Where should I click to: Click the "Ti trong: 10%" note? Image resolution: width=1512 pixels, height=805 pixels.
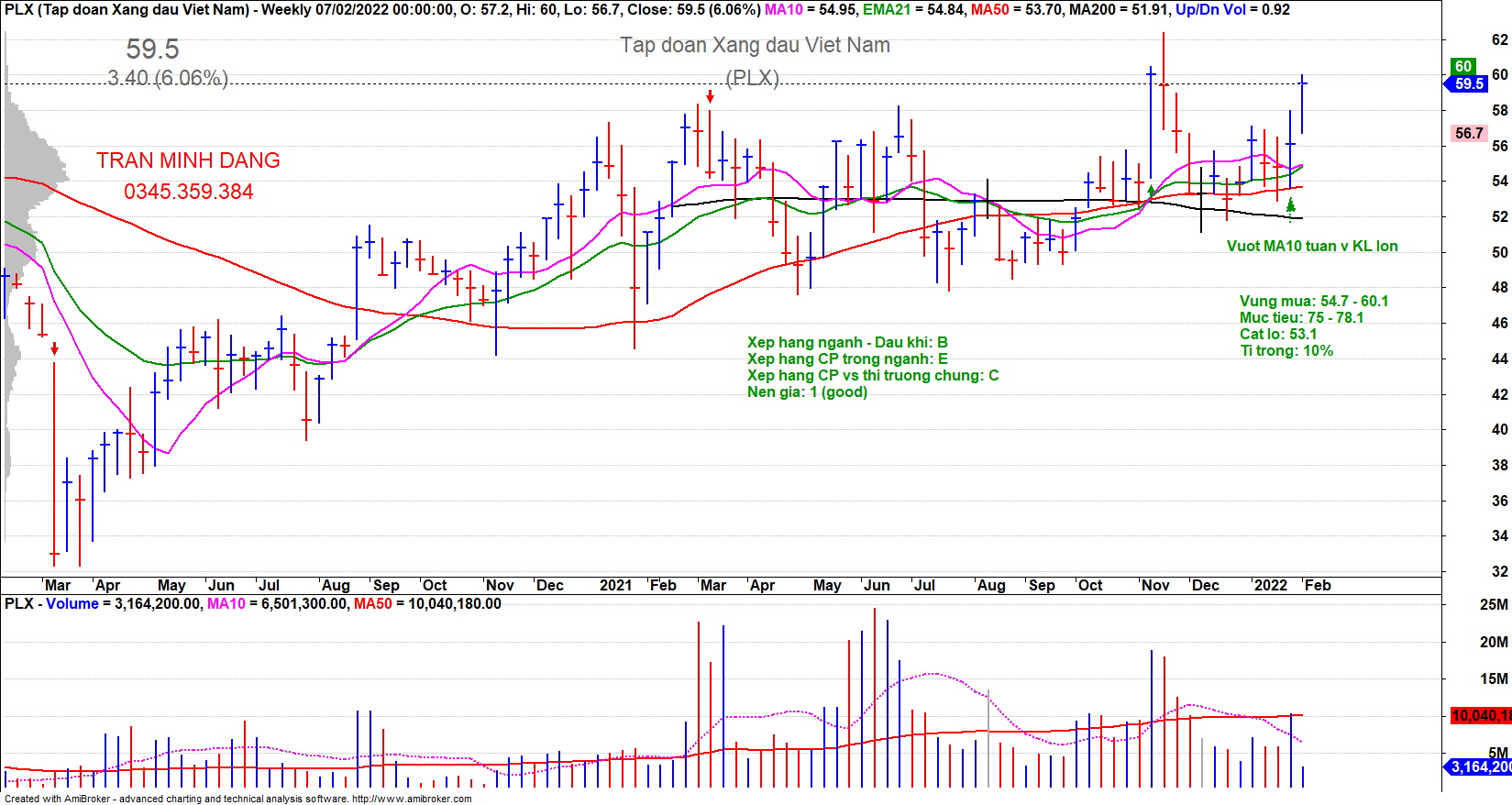1286,350
